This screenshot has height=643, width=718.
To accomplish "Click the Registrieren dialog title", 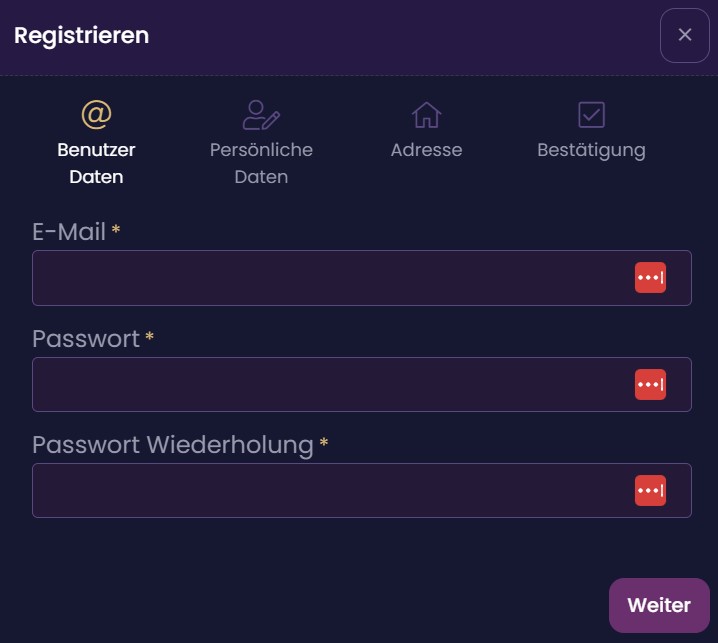I will point(82,36).
